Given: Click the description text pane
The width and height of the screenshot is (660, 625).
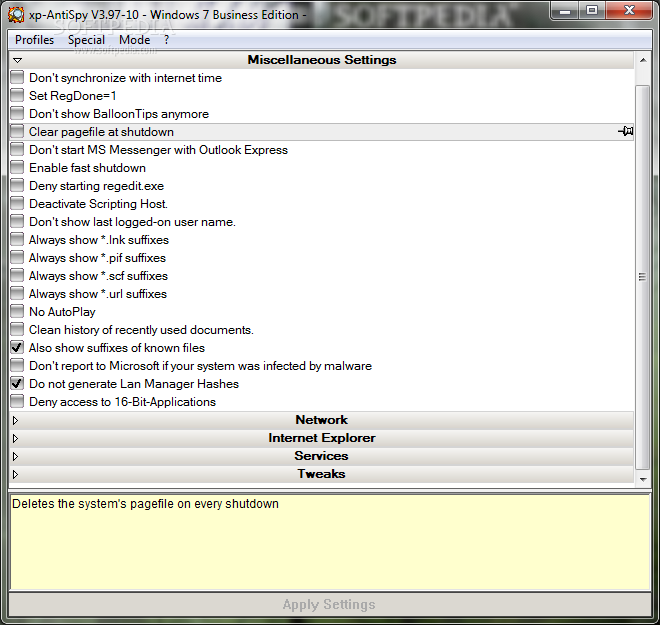Looking at the screenshot, I should point(330,542).
